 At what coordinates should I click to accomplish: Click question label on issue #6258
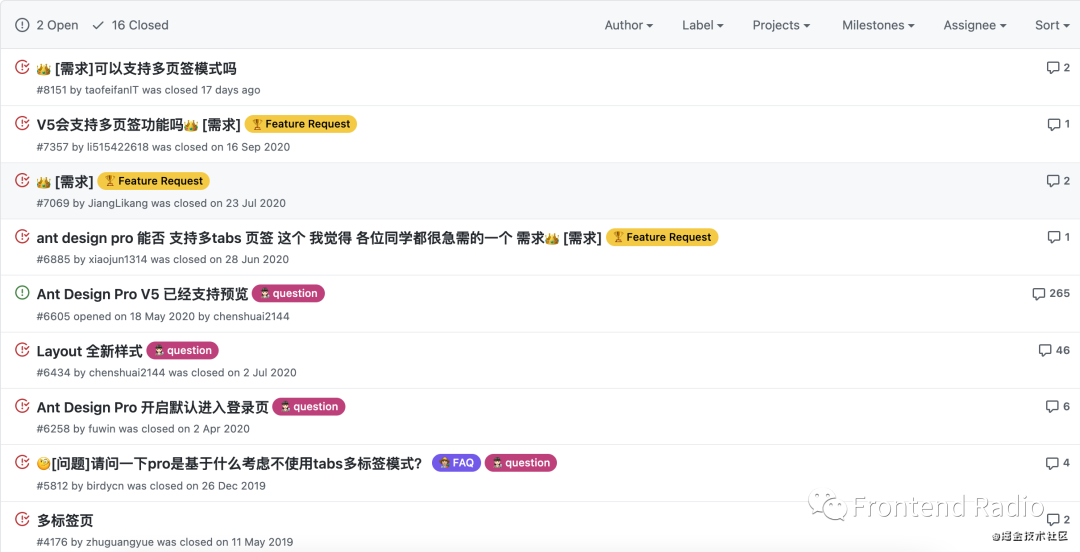[x=309, y=407]
